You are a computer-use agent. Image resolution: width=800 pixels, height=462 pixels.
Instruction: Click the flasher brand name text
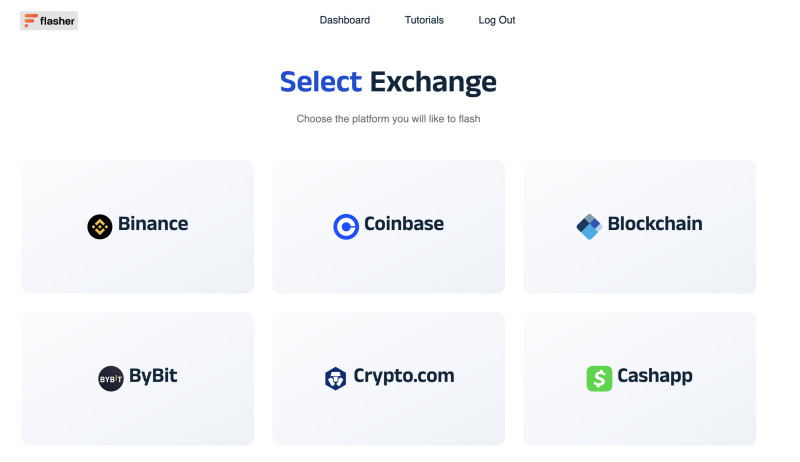(58, 20)
